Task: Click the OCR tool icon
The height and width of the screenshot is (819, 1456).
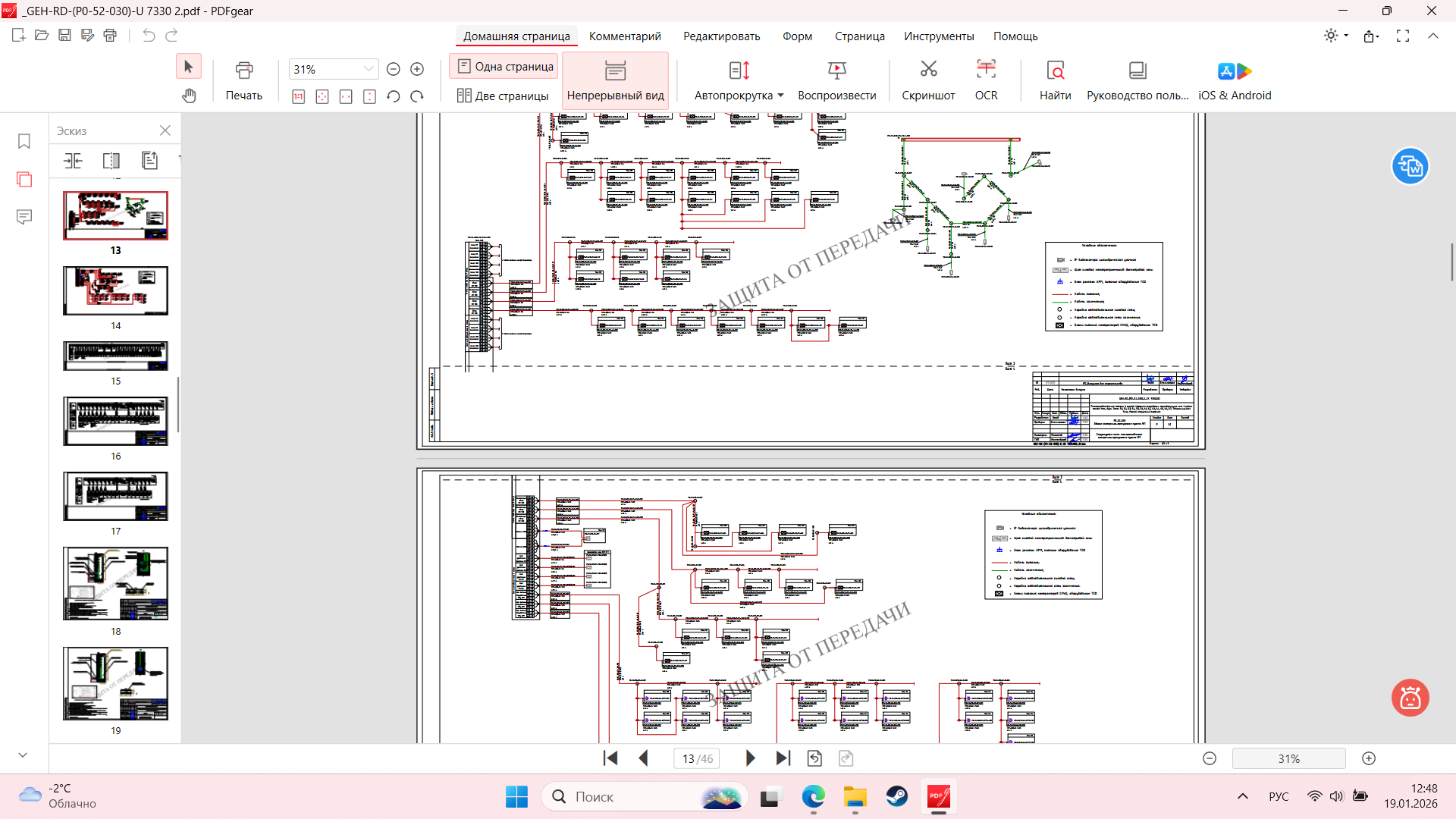Action: click(x=986, y=71)
